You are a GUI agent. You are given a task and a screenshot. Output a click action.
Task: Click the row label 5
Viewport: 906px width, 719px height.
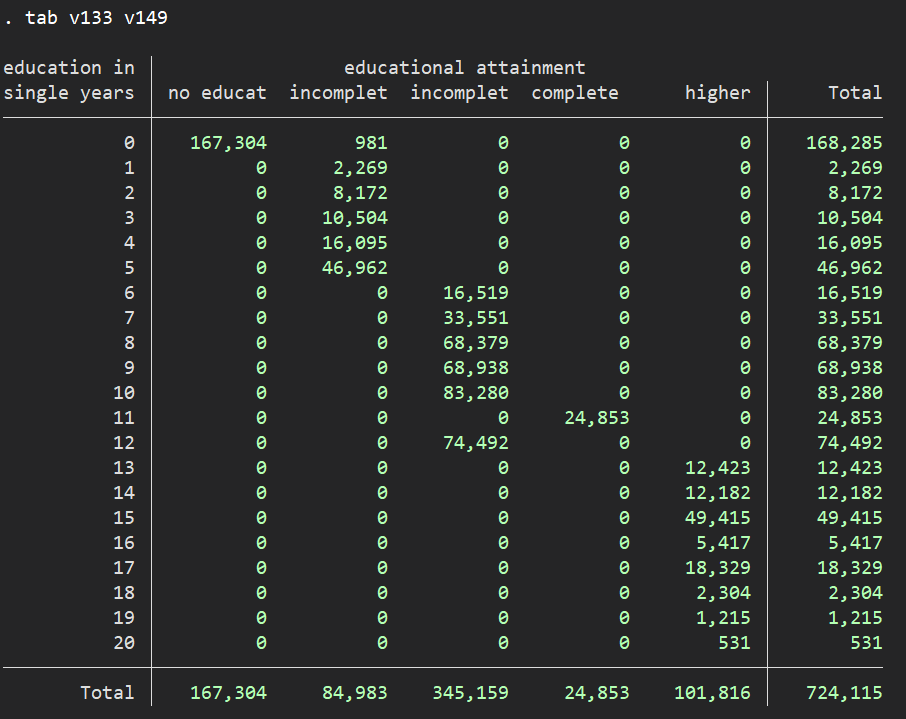click(128, 268)
